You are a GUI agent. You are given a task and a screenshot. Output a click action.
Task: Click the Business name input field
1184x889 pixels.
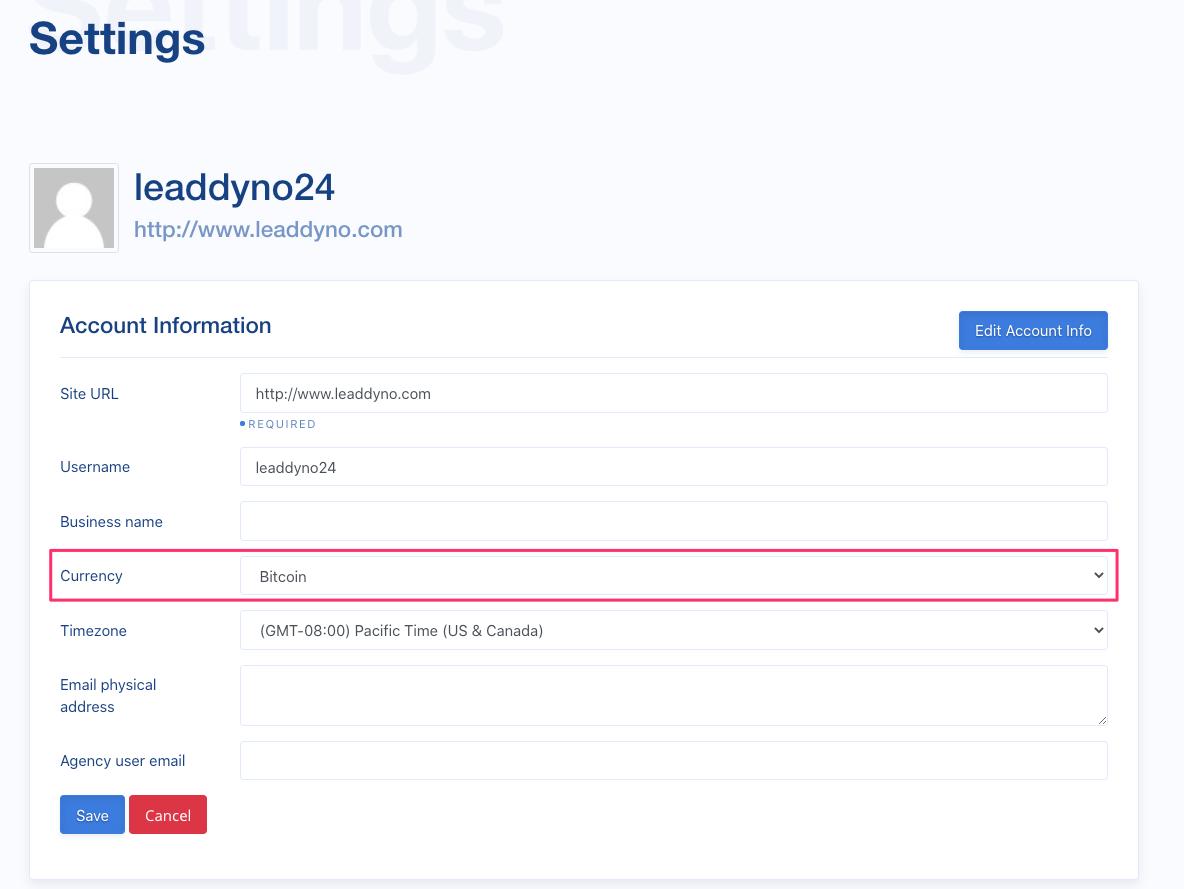(674, 521)
